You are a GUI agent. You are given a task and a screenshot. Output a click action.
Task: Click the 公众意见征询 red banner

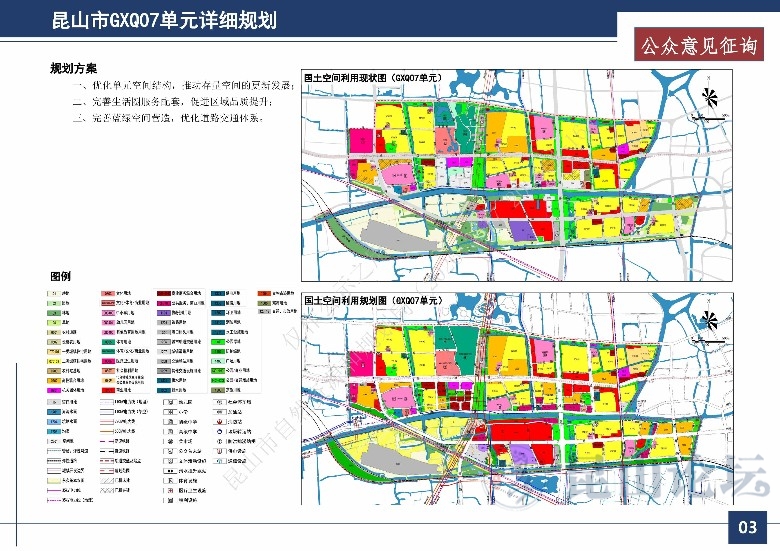pyautogui.click(x=697, y=45)
